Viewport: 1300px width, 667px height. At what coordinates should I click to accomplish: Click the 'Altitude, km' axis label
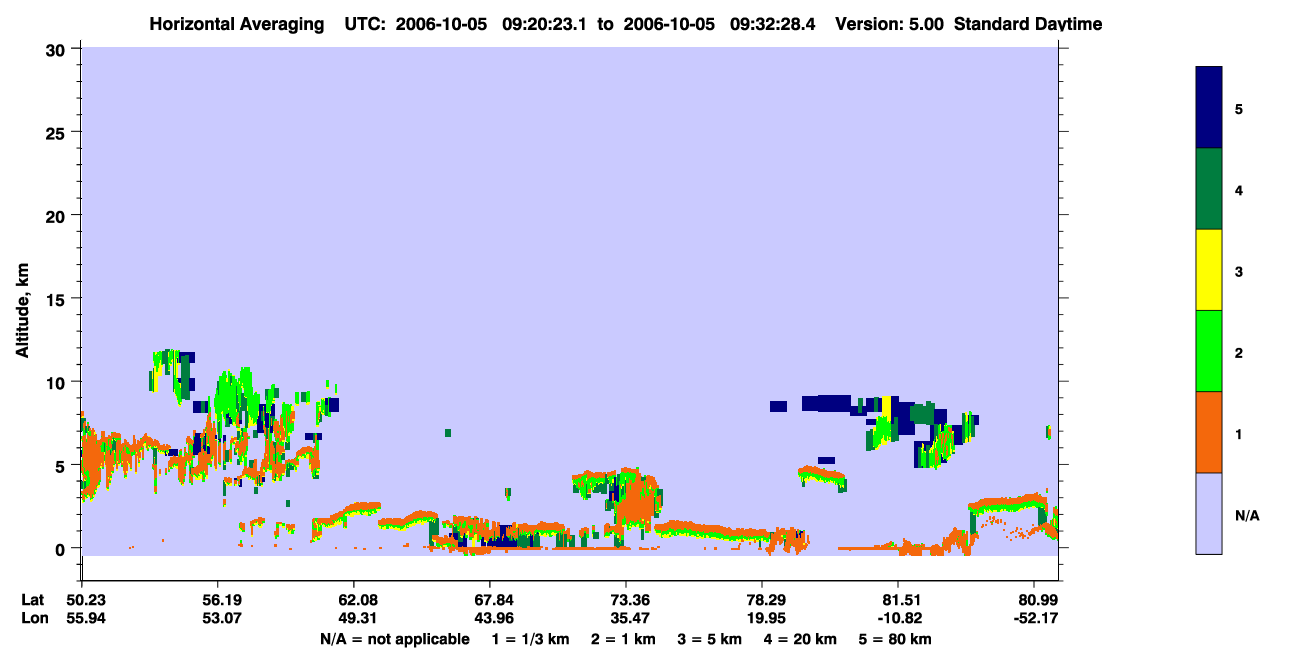pyautogui.click(x=22, y=312)
